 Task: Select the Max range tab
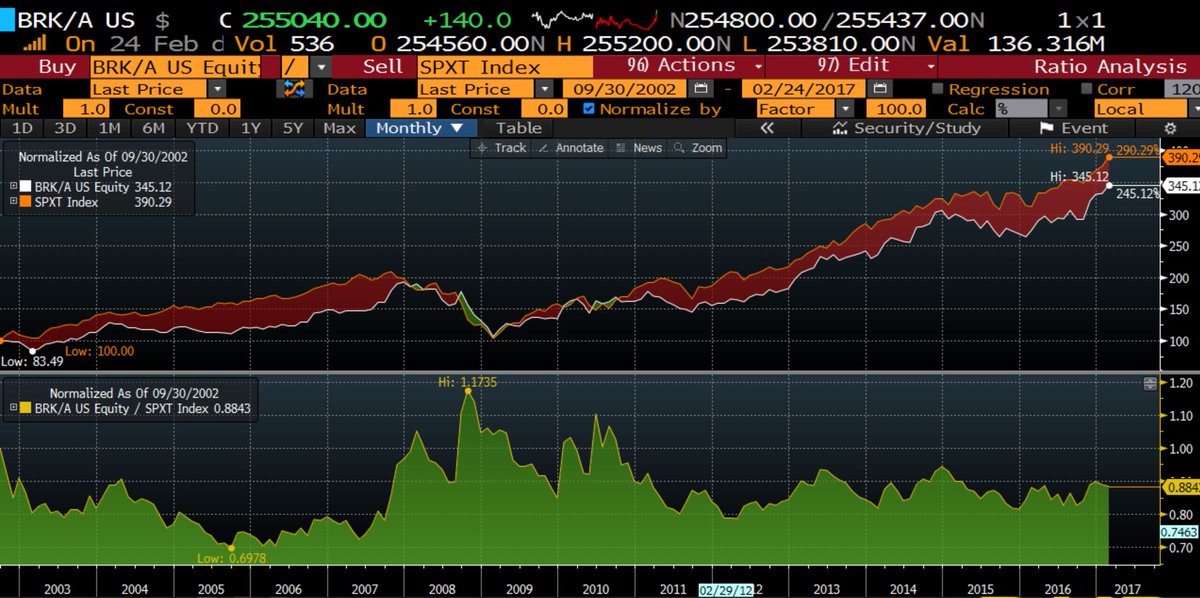click(x=341, y=128)
